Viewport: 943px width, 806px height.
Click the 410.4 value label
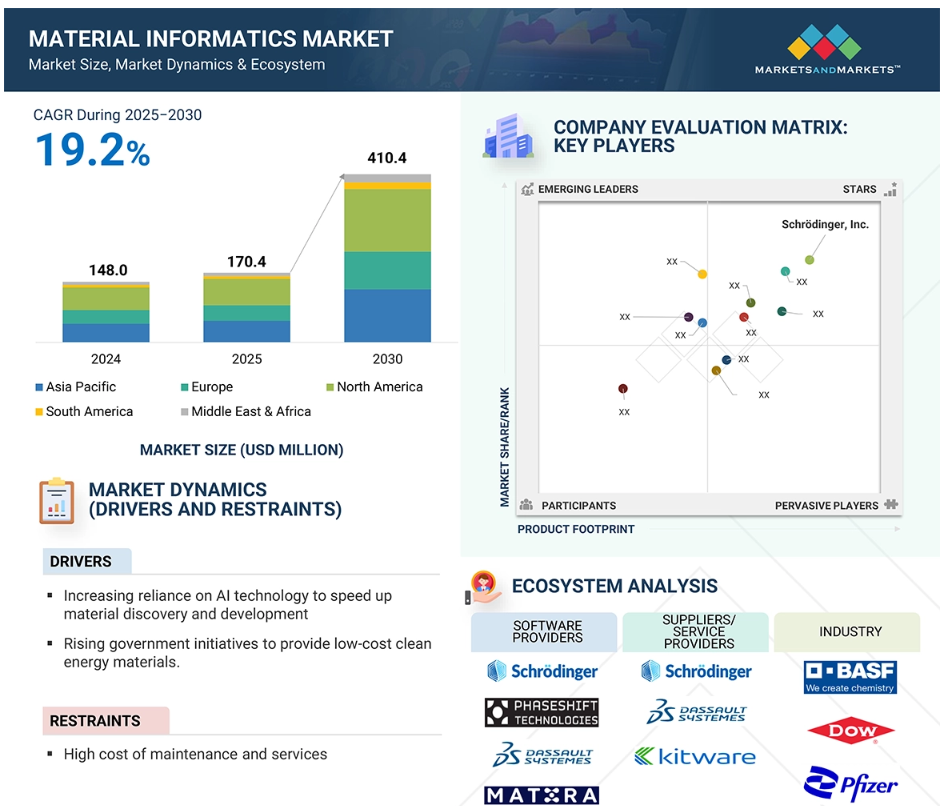(387, 158)
